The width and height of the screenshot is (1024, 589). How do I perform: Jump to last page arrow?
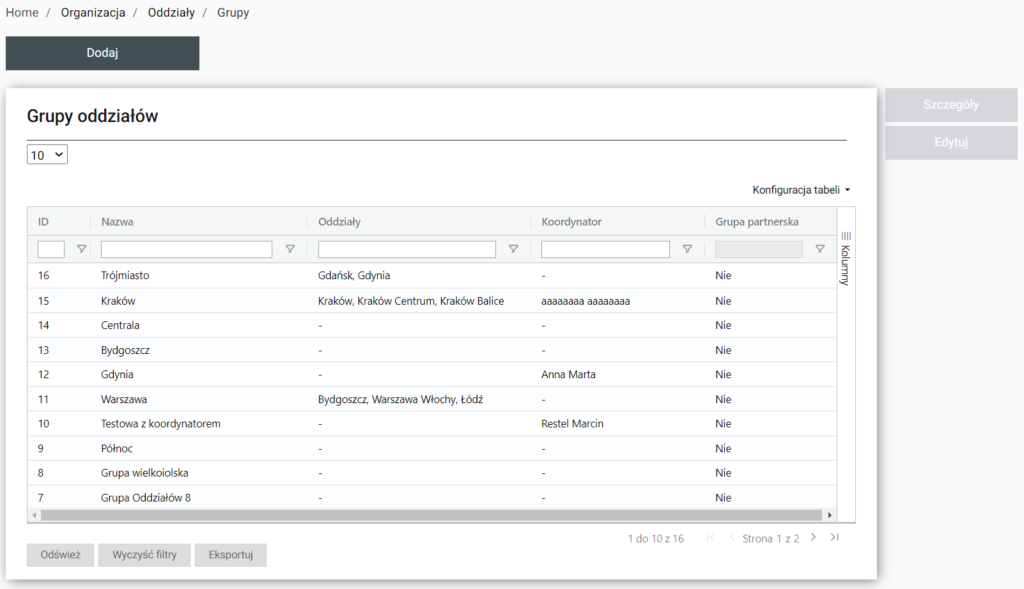point(835,538)
